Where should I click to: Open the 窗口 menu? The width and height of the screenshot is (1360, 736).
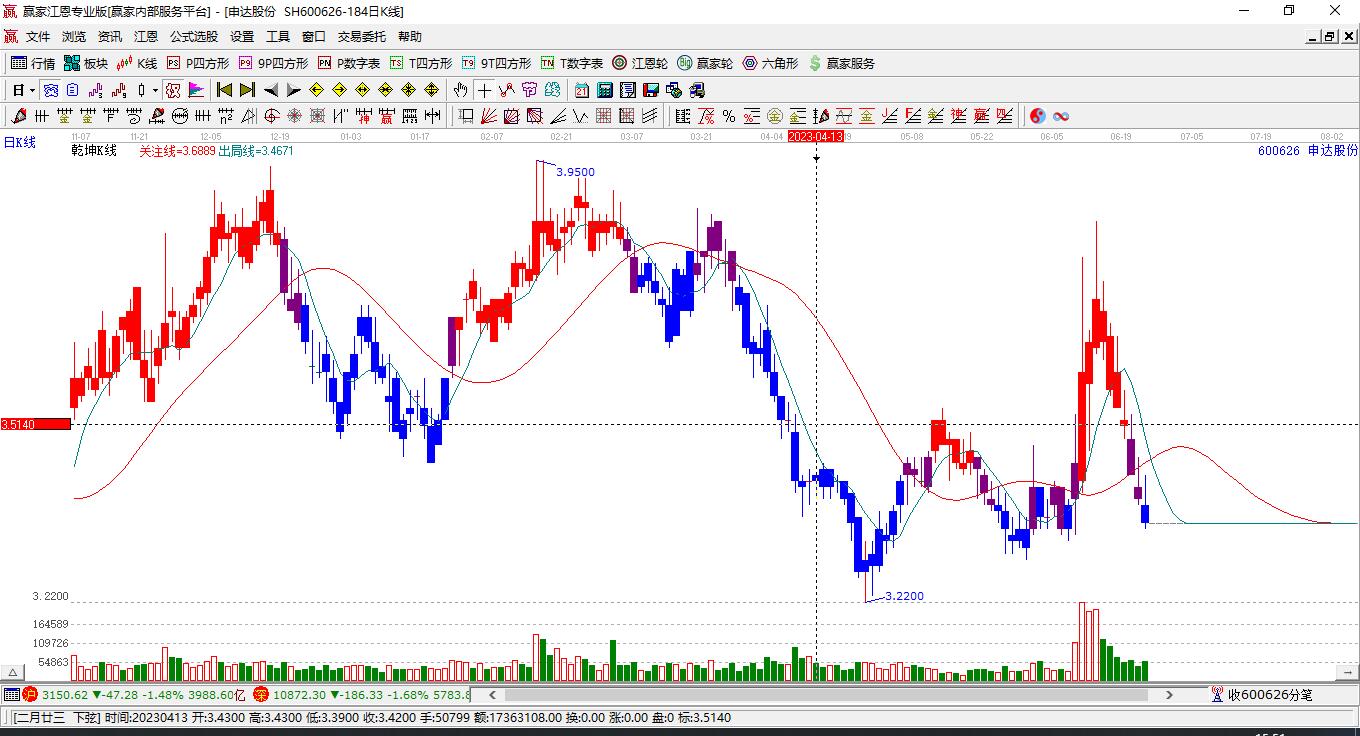coord(314,37)
